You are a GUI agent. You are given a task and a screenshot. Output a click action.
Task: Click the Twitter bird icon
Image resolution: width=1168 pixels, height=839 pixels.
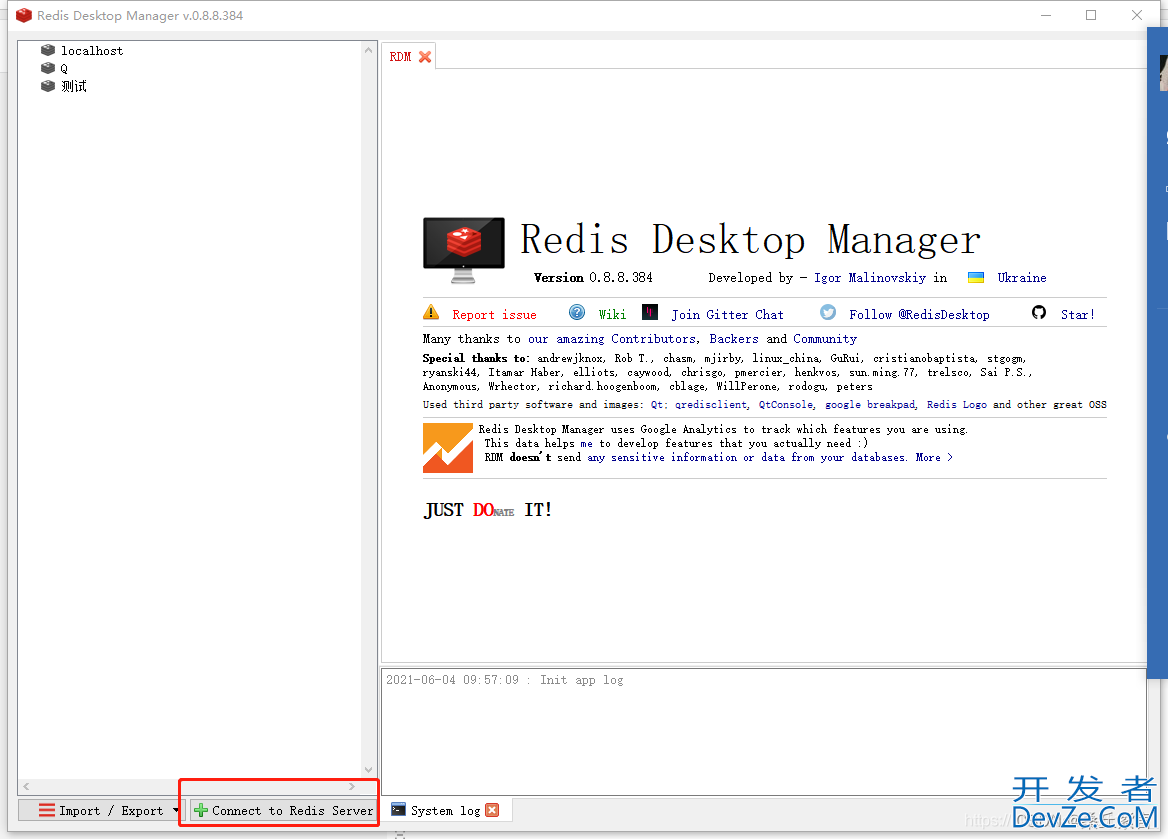pos(828,312)
